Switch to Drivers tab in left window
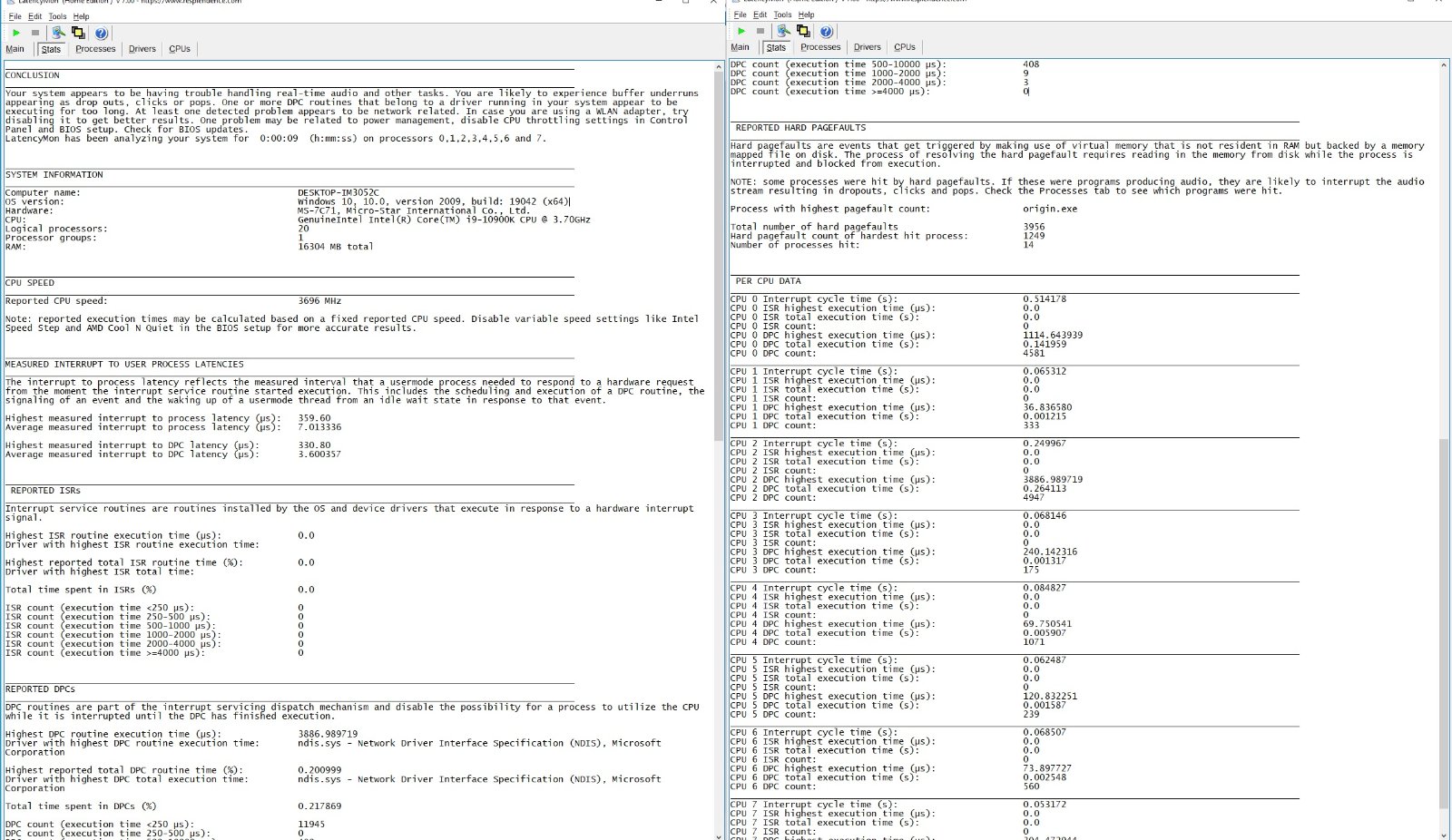This screenshot has width=1452, height=840. pyautogui.click(x=142, y=49)
